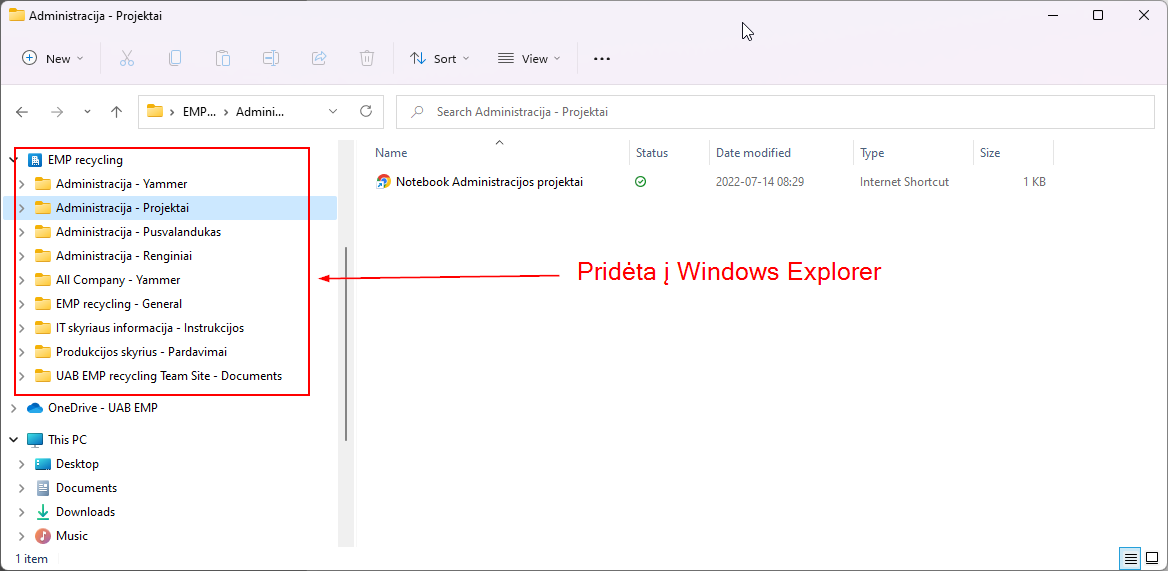
Task: Click the OneDrive cloud icon
Action: click(x=34, y=408)
